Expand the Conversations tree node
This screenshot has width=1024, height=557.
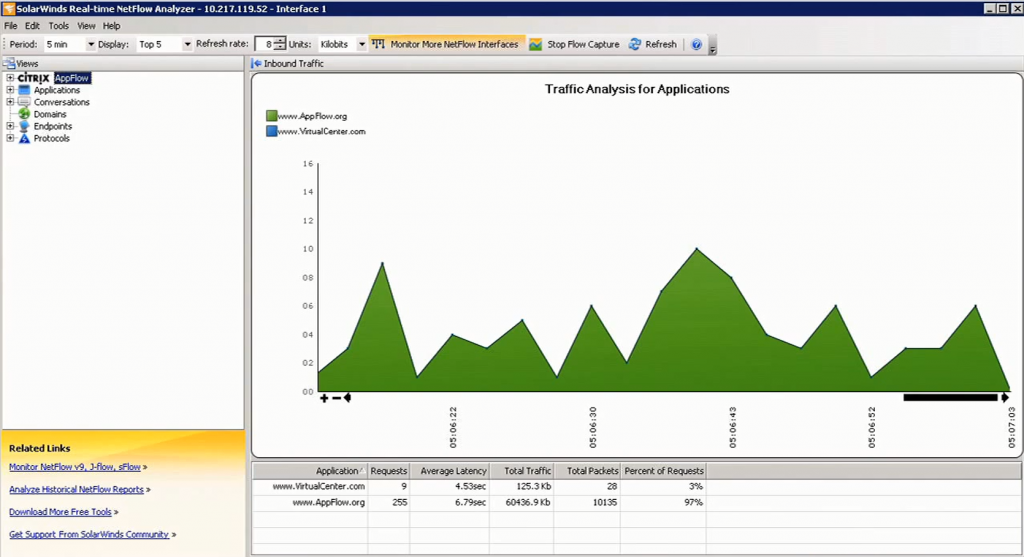[x=10, y=102]
